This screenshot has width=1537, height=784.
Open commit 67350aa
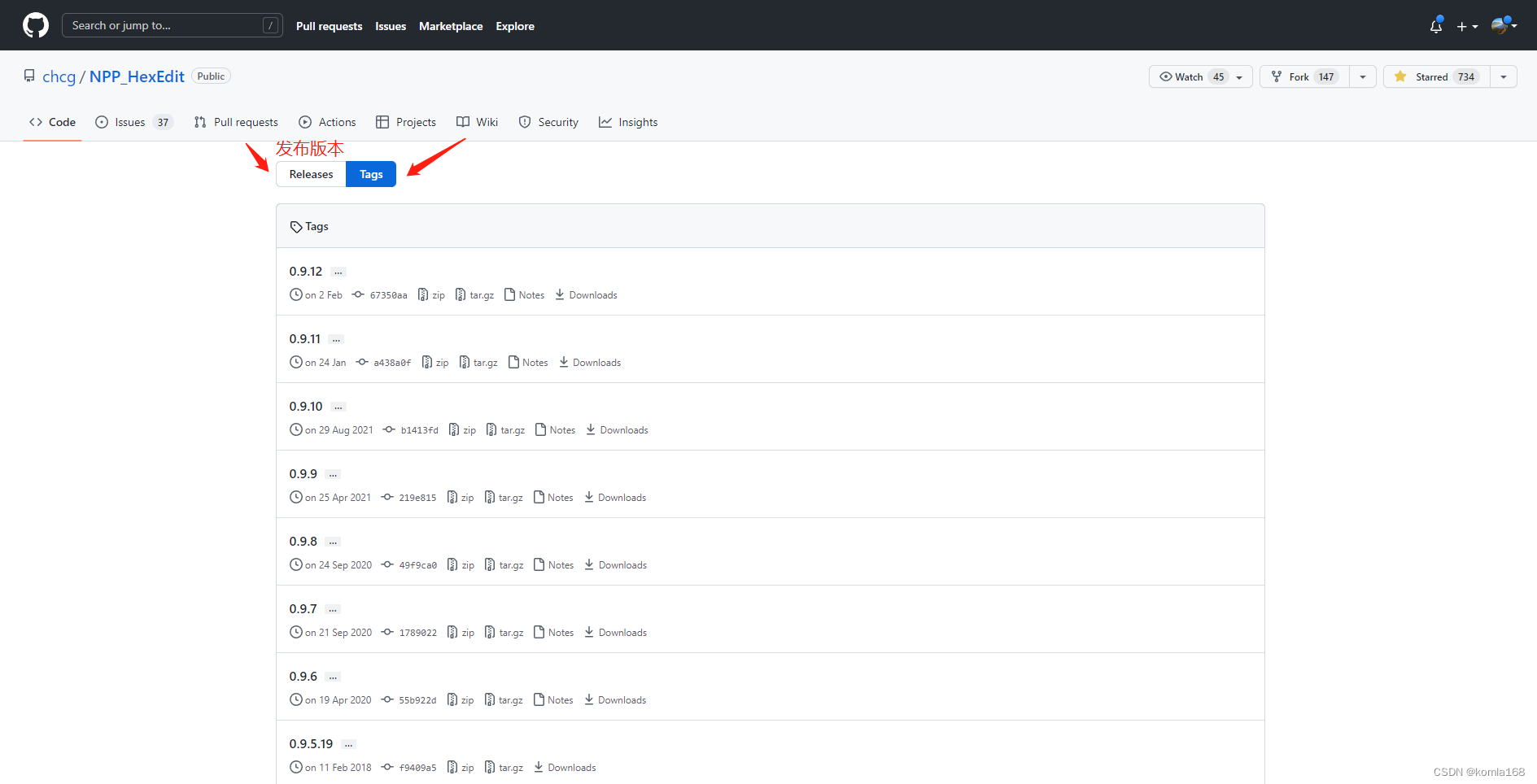click(x=380, y=294)
